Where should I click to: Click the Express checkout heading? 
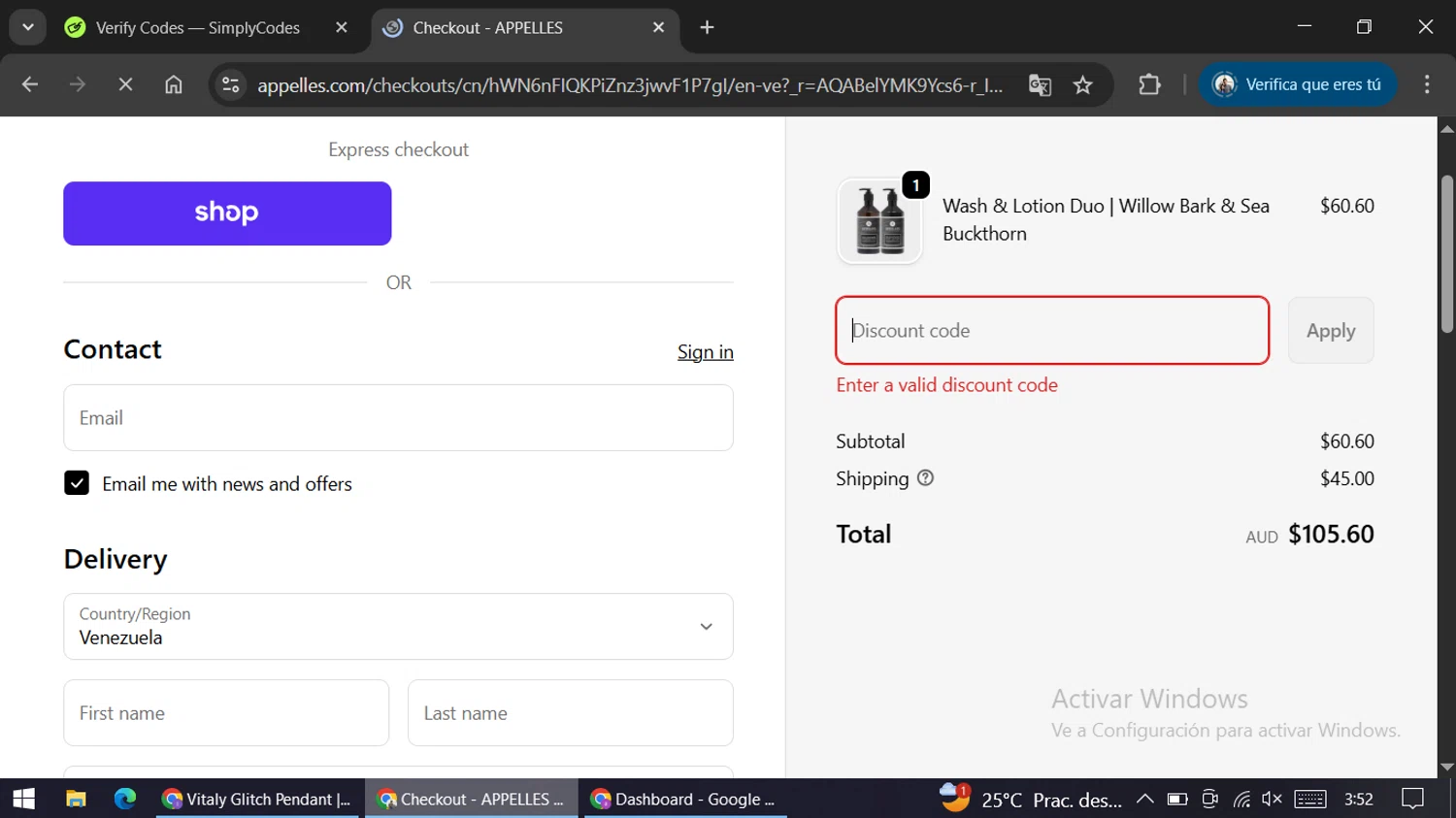tap(398, 149)
